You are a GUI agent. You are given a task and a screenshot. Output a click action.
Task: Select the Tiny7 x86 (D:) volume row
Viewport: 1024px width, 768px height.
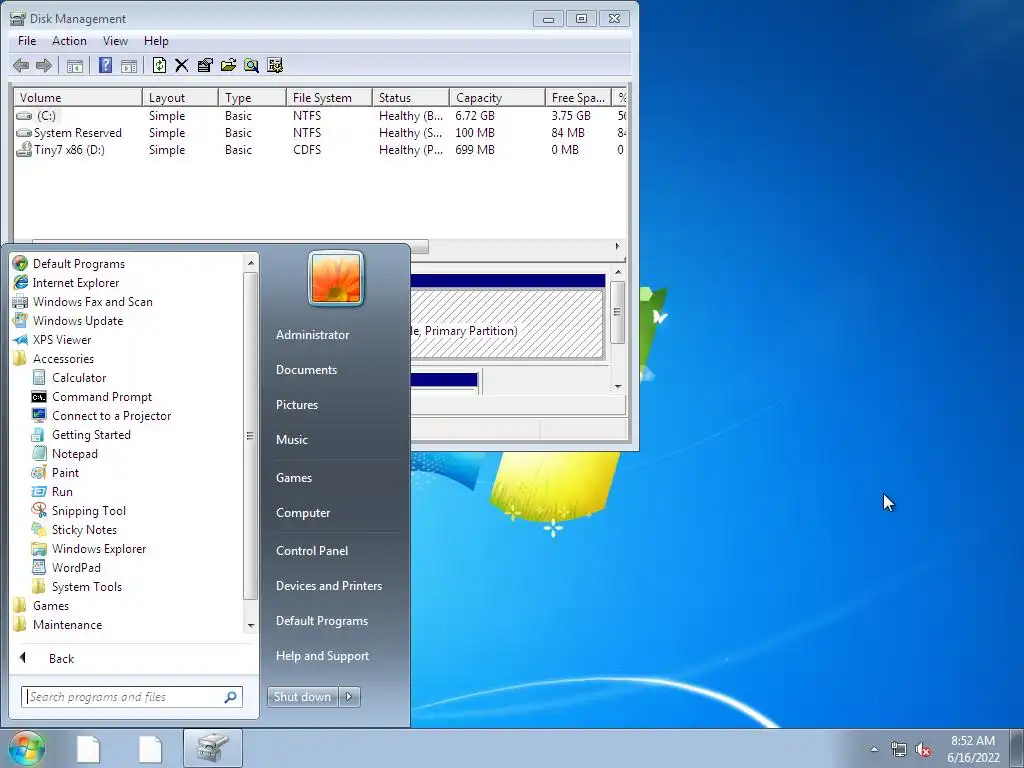click(x=319, y=150)
